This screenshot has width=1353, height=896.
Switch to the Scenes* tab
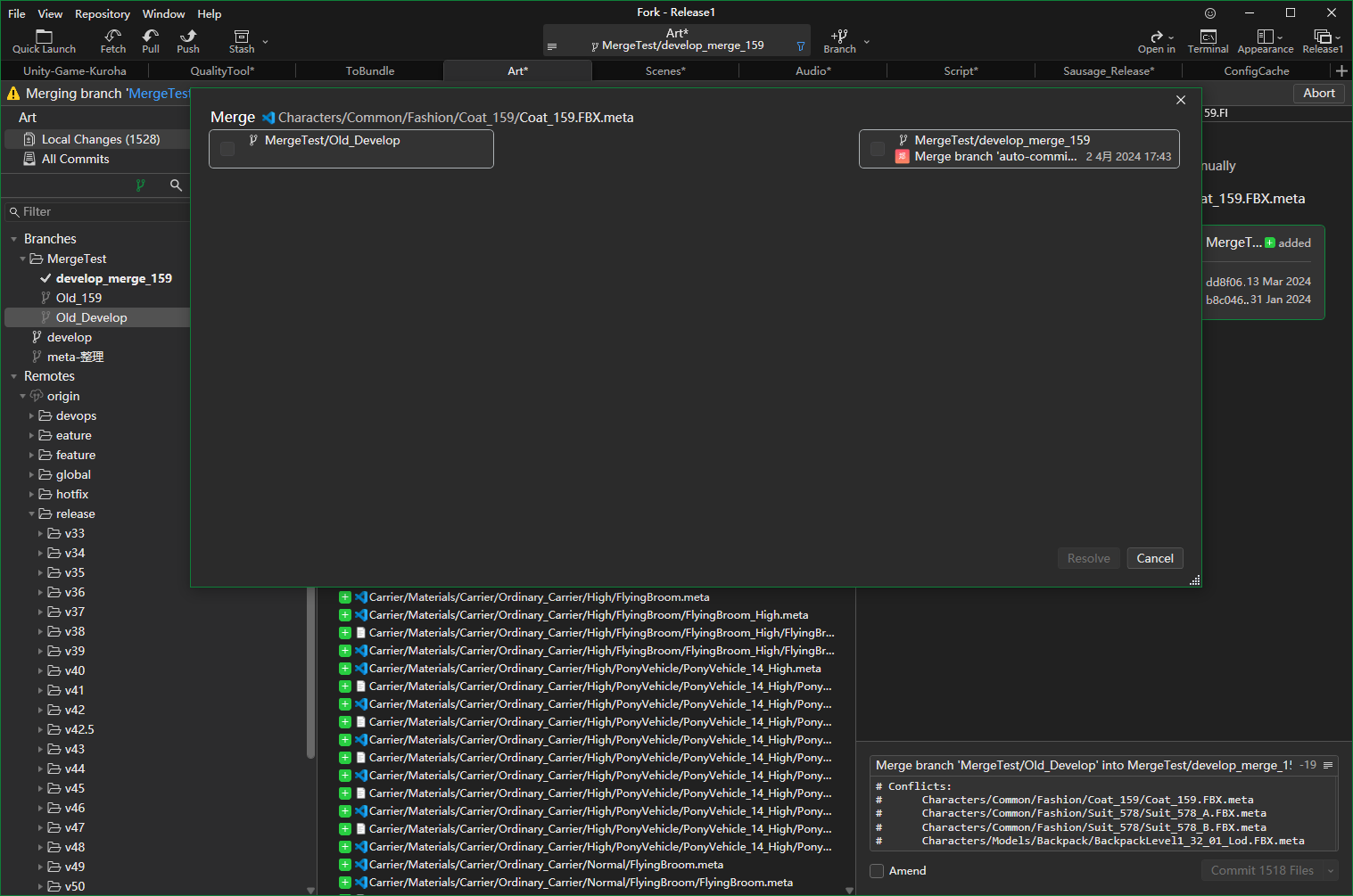click(665, 70)
